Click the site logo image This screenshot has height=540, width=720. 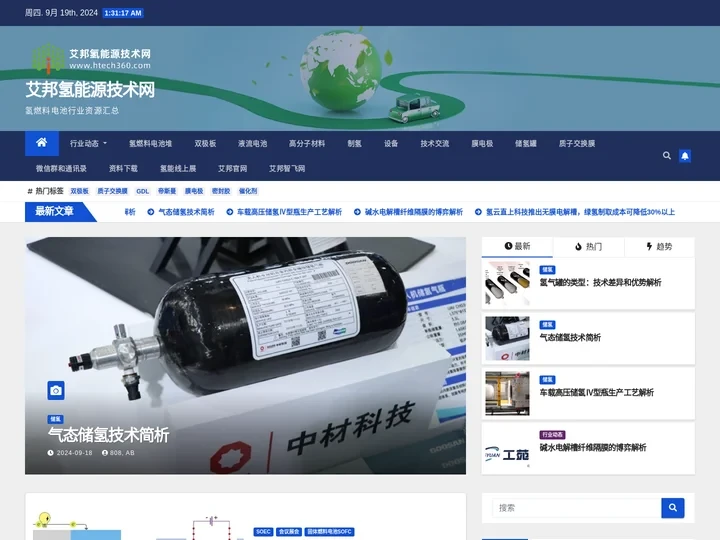click(x=91, y=58)
